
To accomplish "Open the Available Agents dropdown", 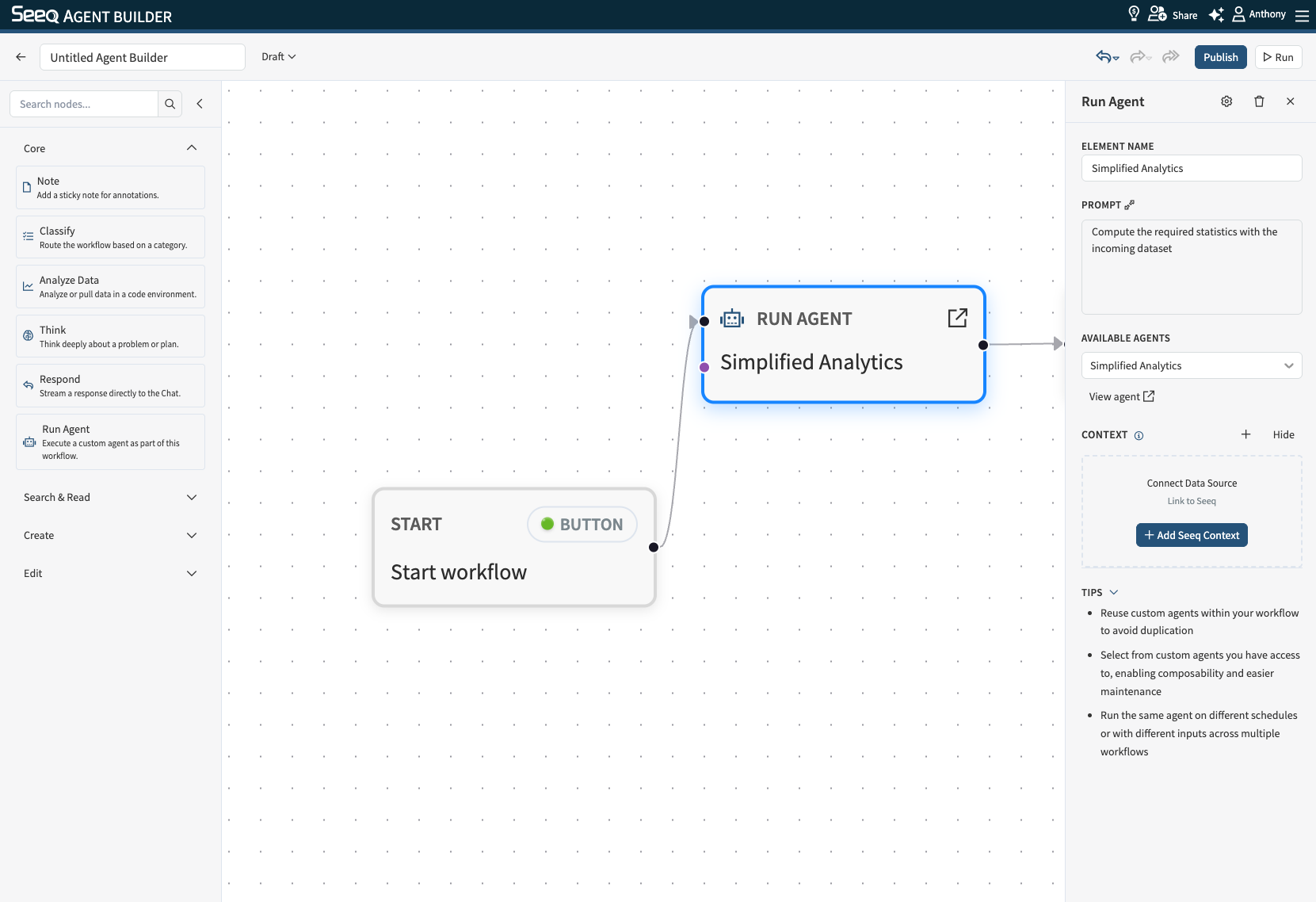I will [1192, 365].
